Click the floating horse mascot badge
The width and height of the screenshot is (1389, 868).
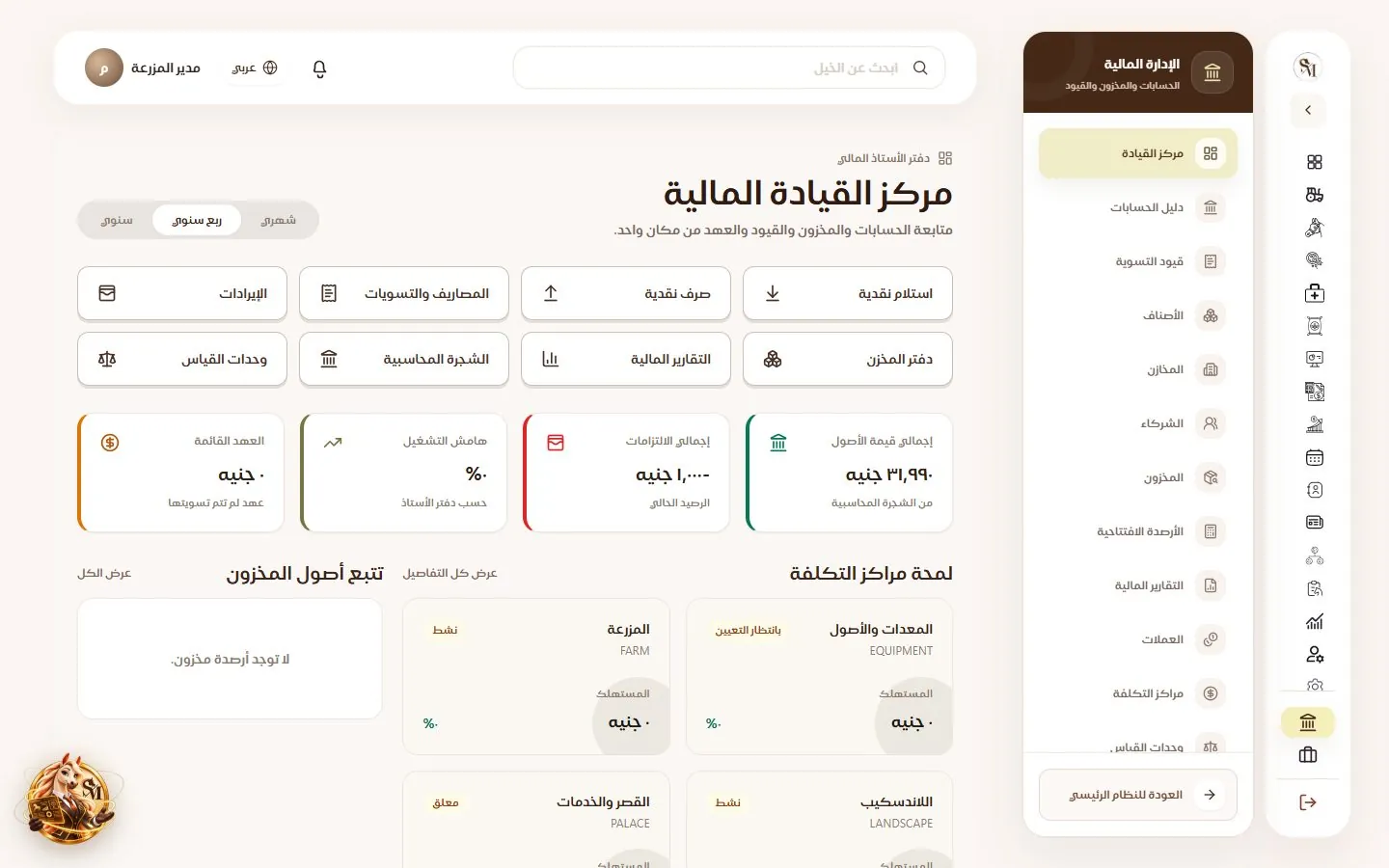pos(69,799)
